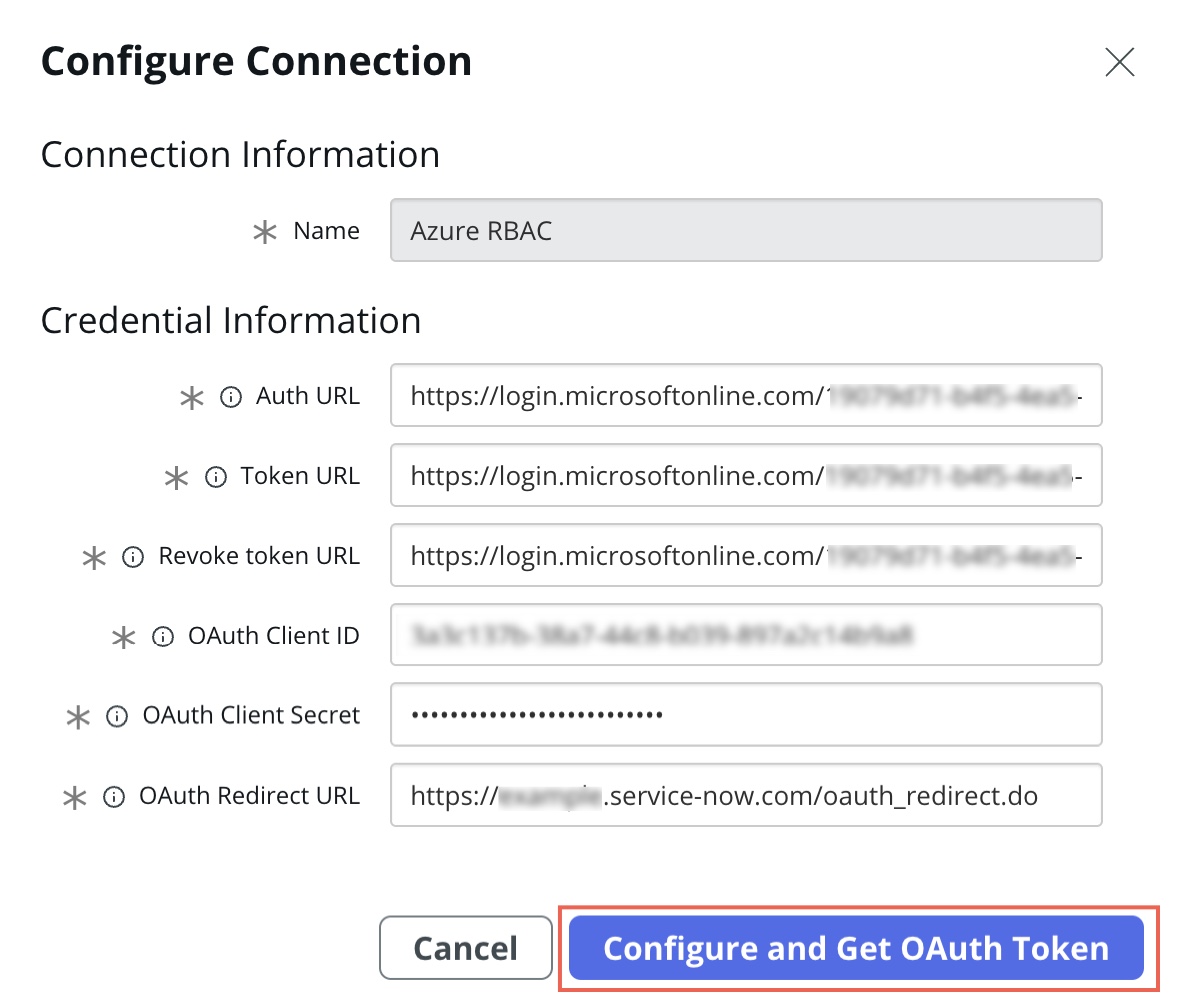Click the Revoke token URL label
The height and width of the screenshot is (998, 1180).
pyautogui.click(x=259, y=555)
